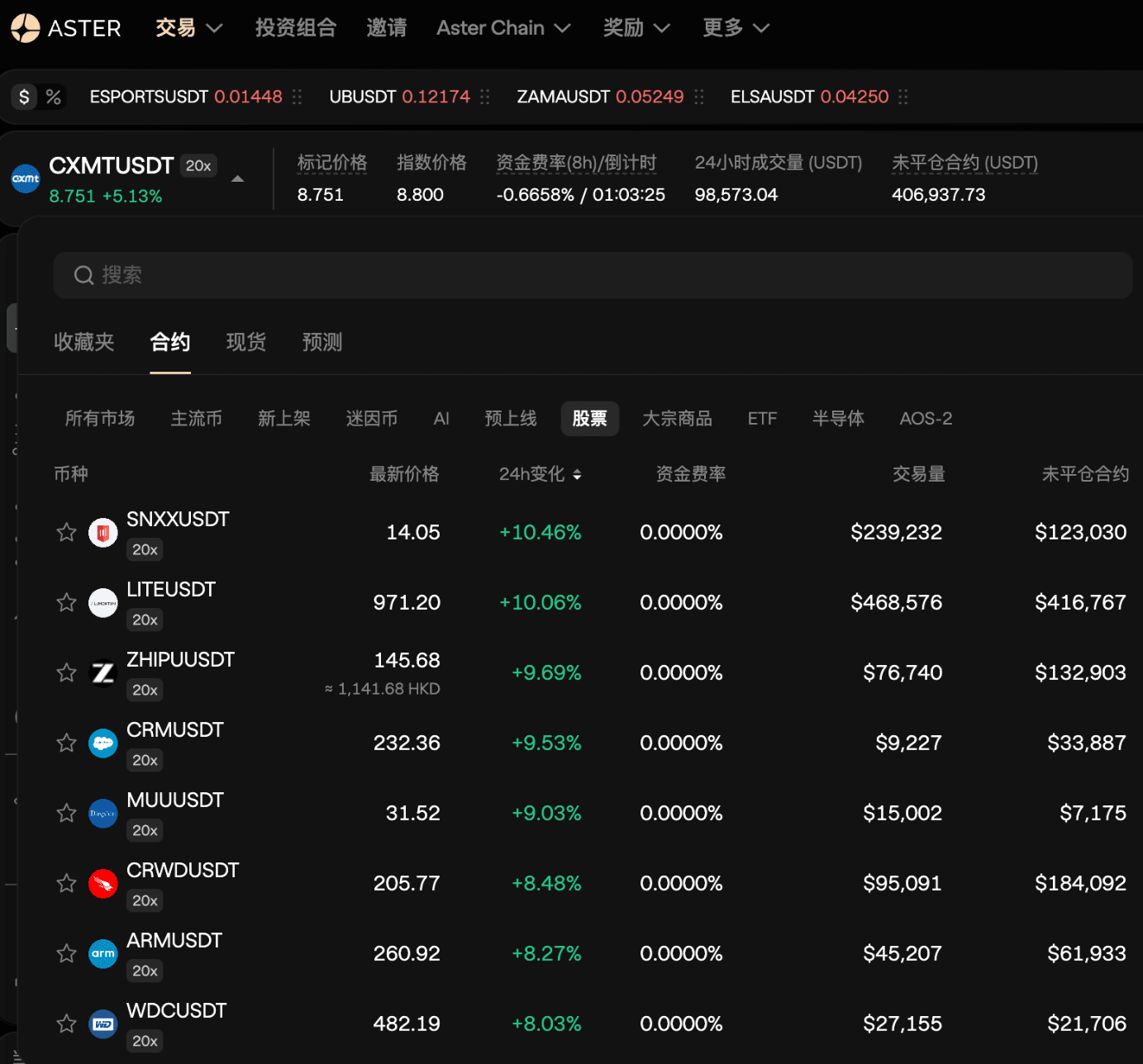The height and width of the screenshot is (1064, 1143).
Task: Open UBUSDT from the ticker bar
Action: click(400, 97)
